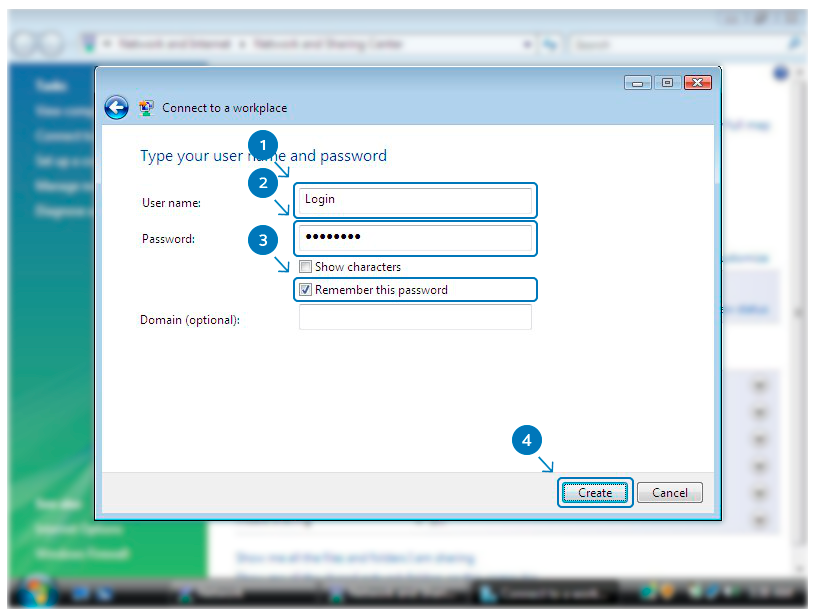Click the "User name:" label
Viewport: 816px width, 616px height.
(171, 202)
